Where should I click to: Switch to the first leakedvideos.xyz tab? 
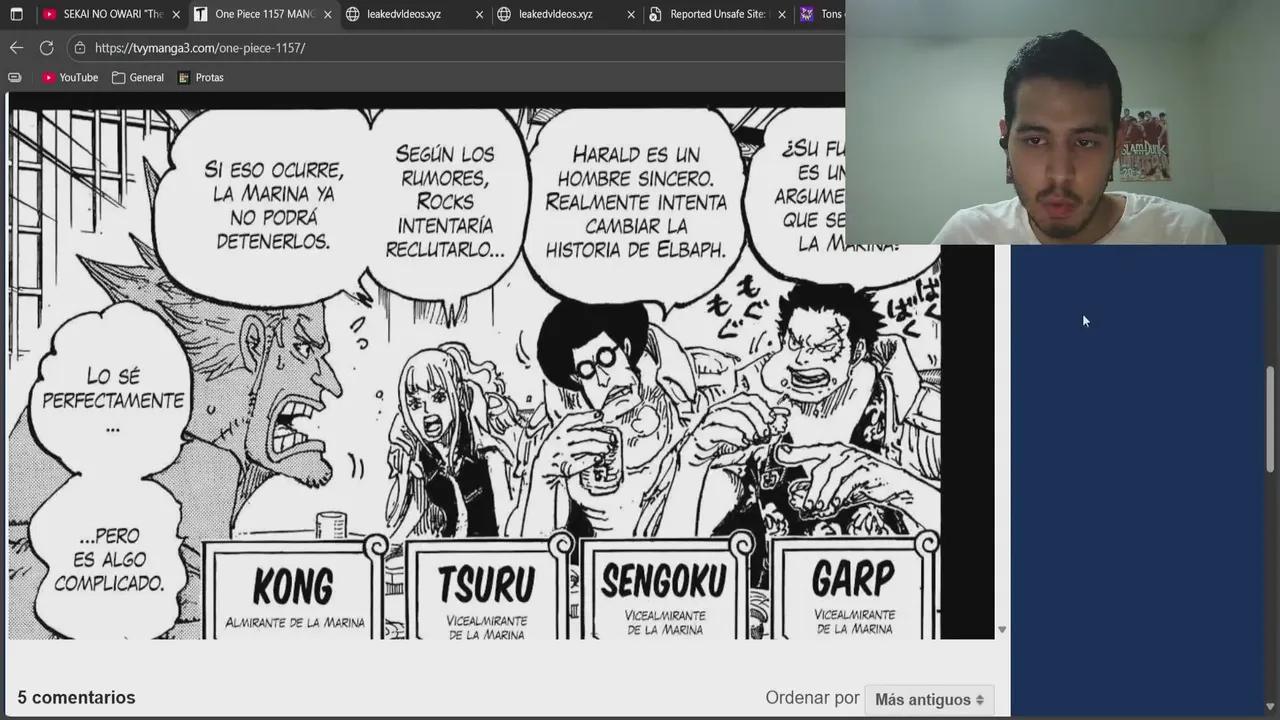click(414, 14)
